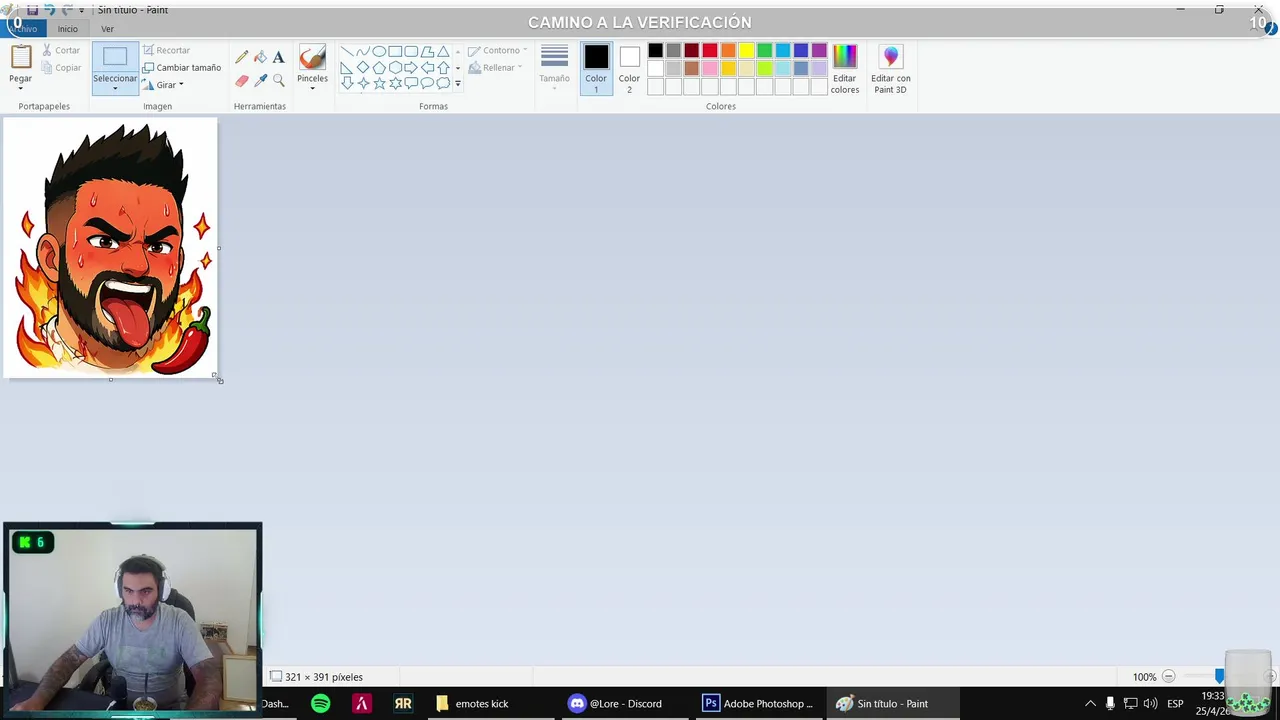Pick the purple color swatch
The image size is (1280, 720).
[x=819, y=51]
